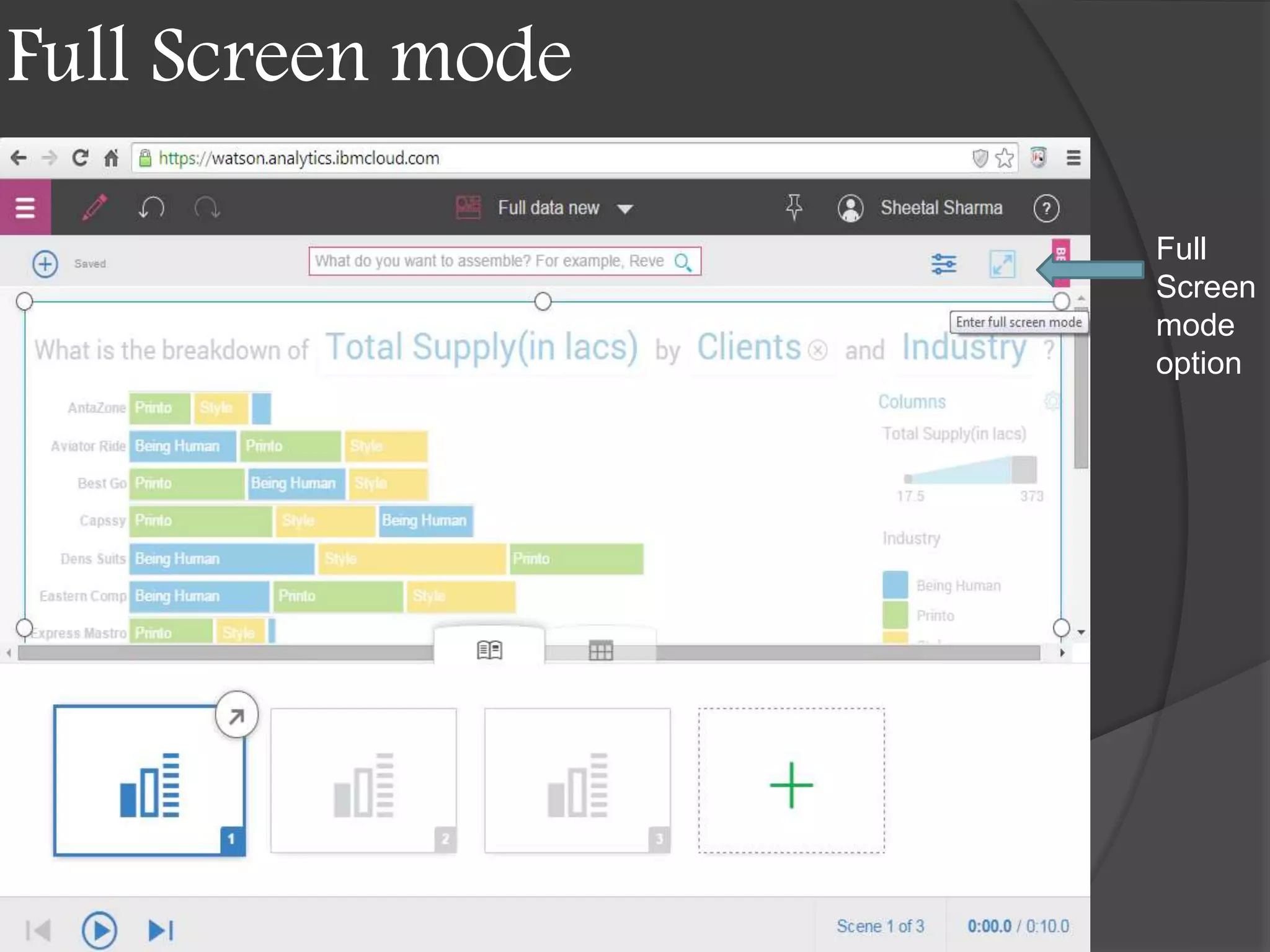Click the circular add plus icon

tap(45, 264)
